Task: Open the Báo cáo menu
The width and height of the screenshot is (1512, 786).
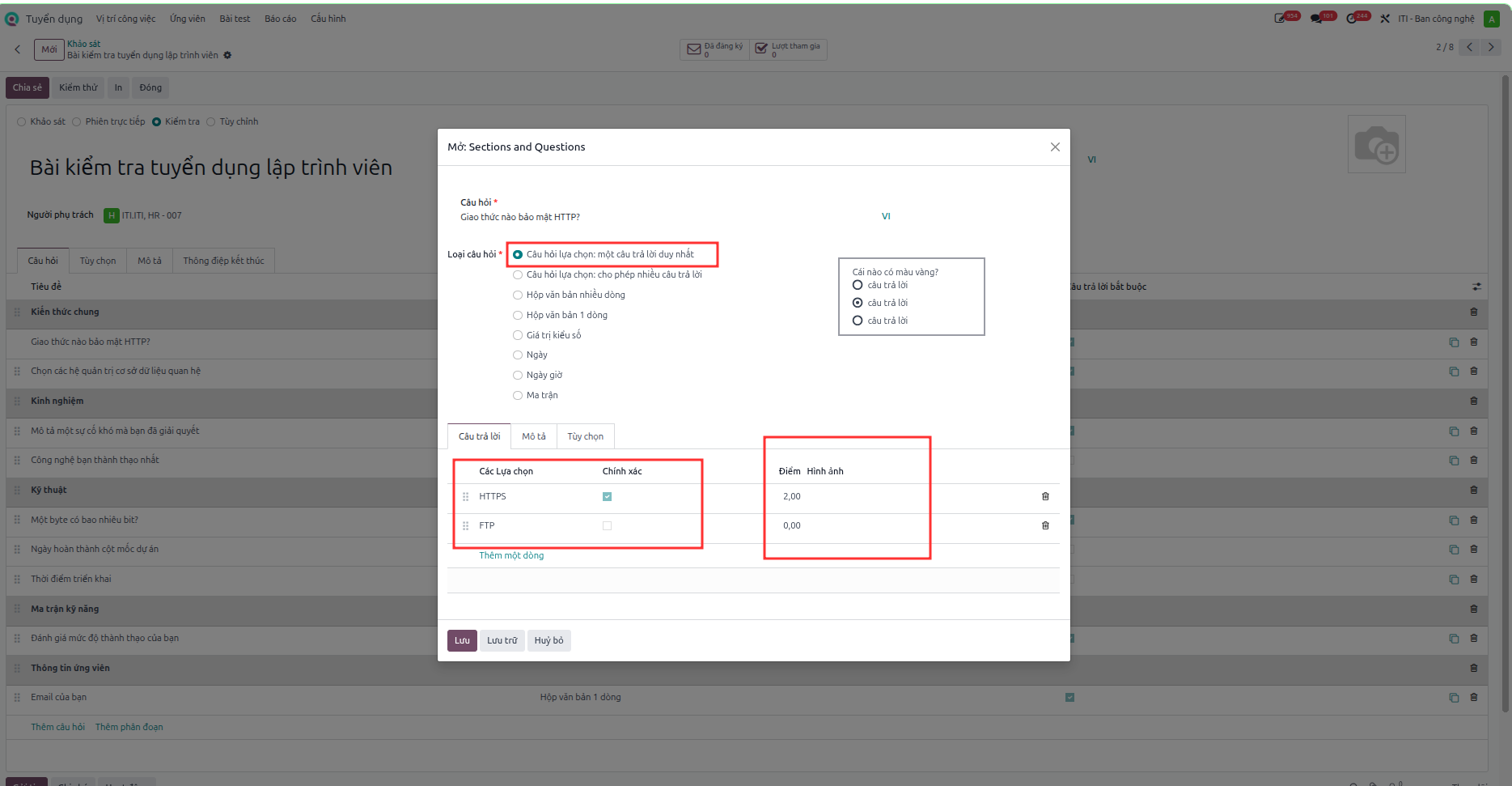Action: pos(280,19)
